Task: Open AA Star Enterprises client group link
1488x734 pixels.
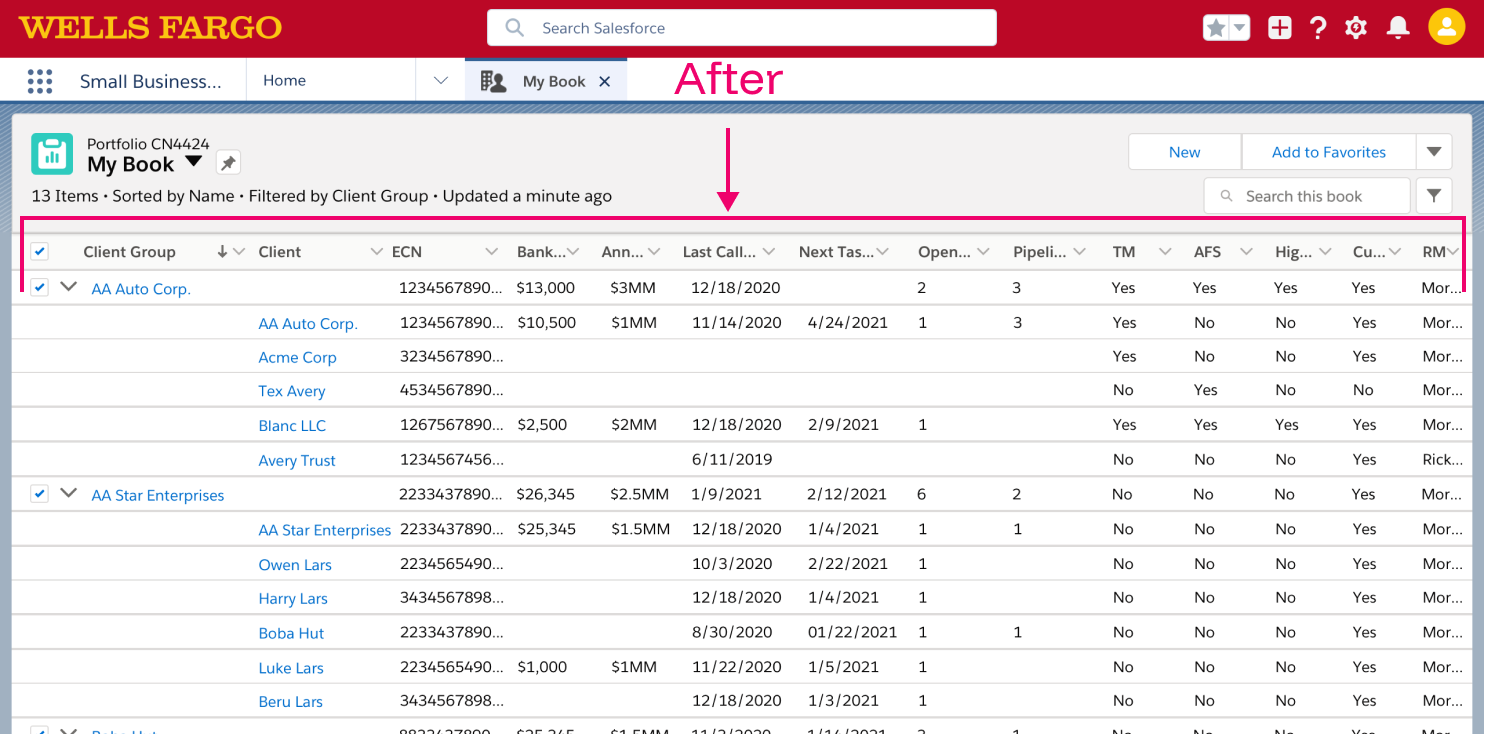Action: (158, 495)
